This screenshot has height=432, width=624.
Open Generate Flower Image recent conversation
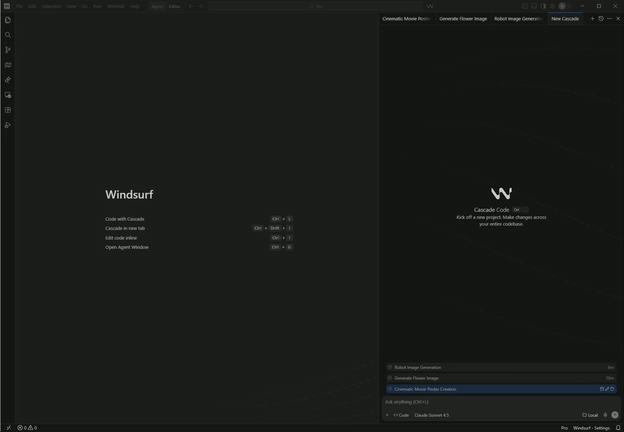pyautogui.click(x=501, y=378)
